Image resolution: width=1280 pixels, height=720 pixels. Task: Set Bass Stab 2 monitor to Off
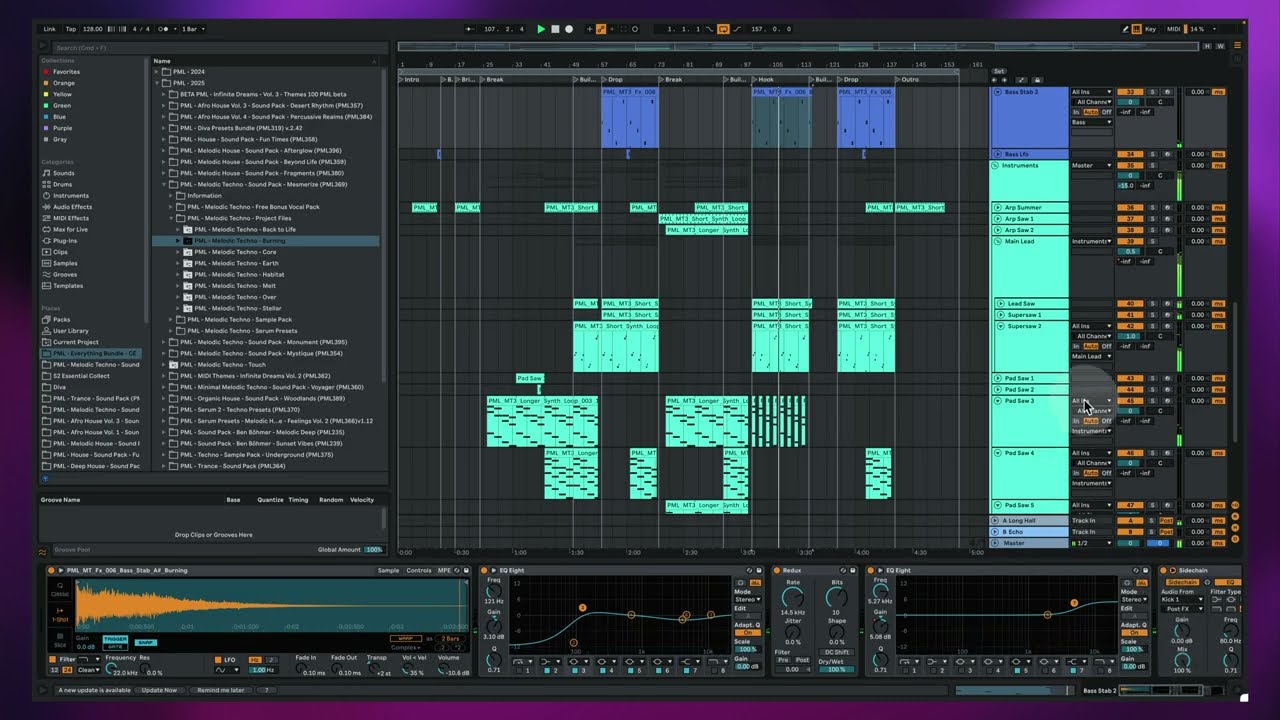(x=1106, y=112)
